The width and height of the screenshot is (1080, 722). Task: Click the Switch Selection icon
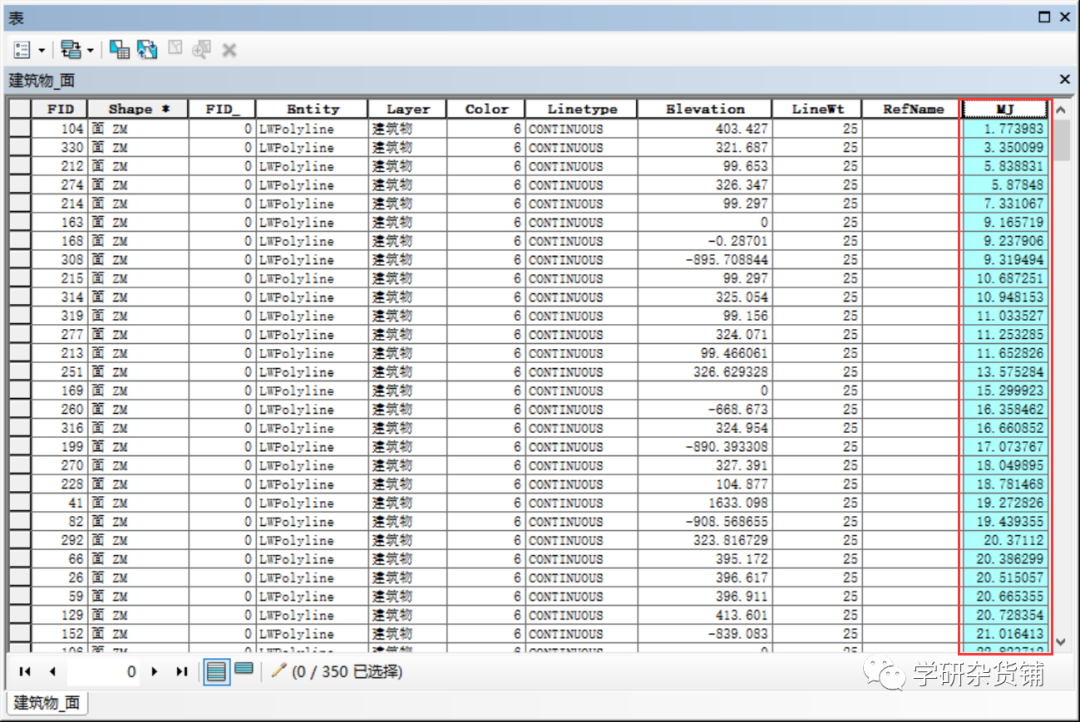(x=147, y=50)
